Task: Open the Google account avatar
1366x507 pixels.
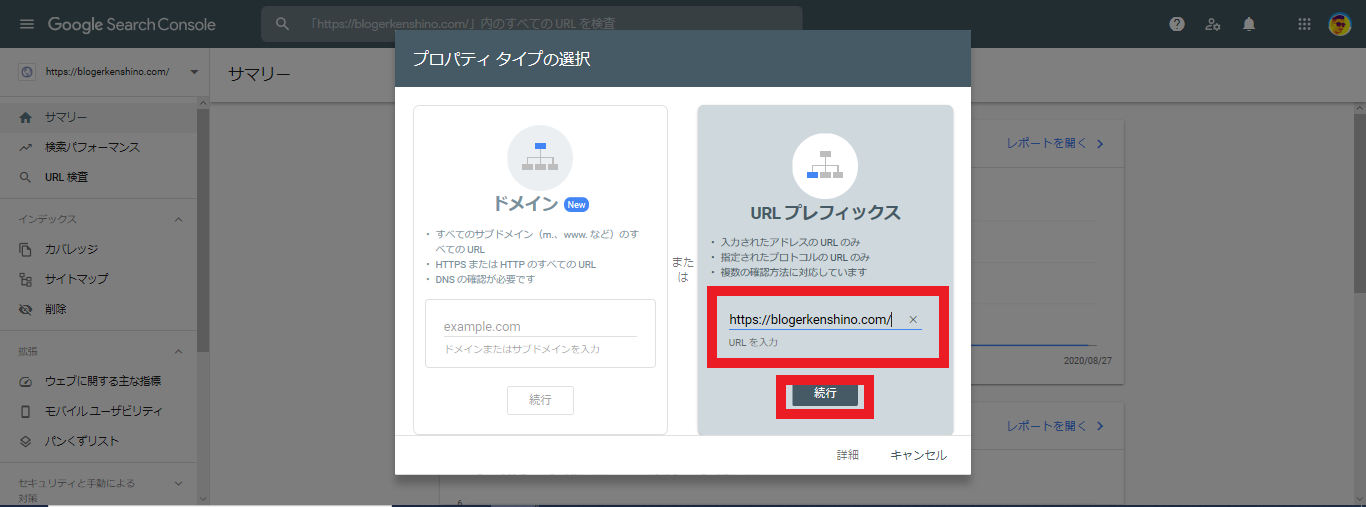Action: [x=1340, y=24]
